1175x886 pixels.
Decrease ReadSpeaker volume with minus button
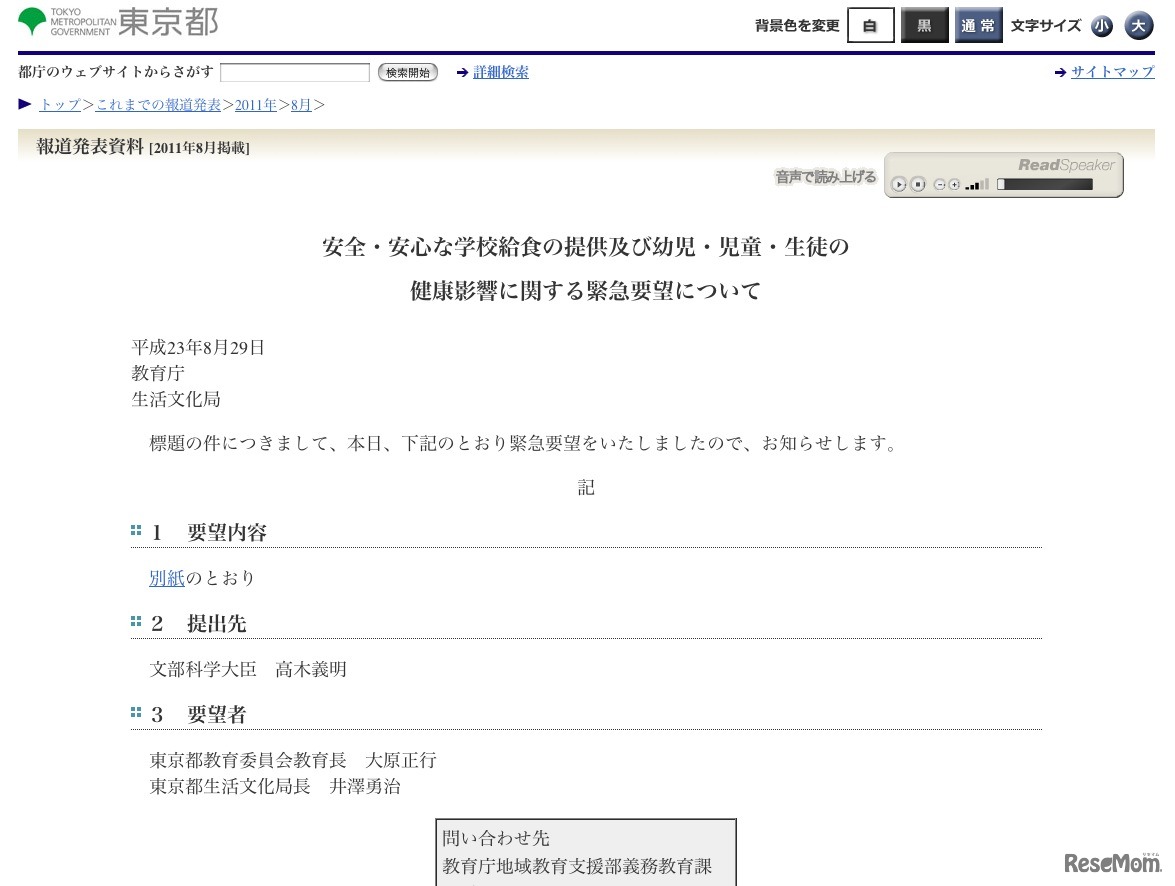[940, 184]
